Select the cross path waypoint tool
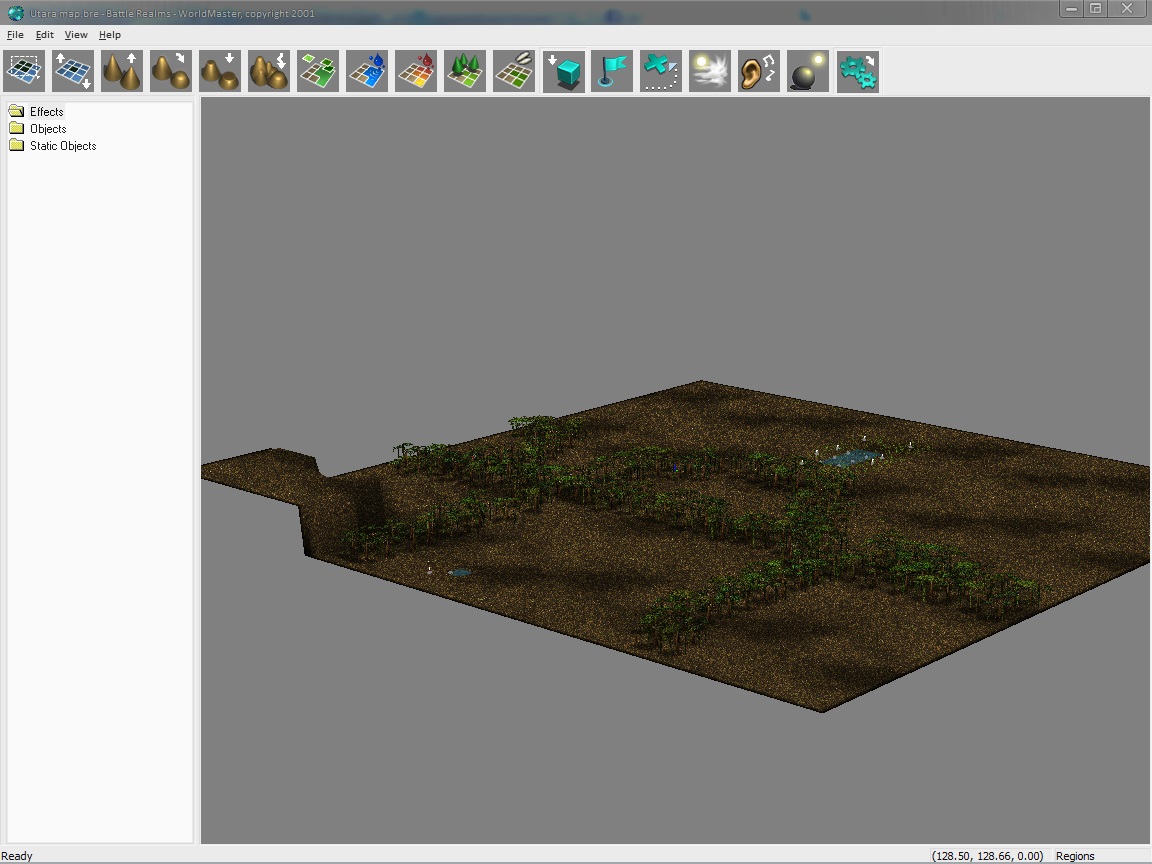This screenshot has width=1152, height=864. tap(661, 71)
